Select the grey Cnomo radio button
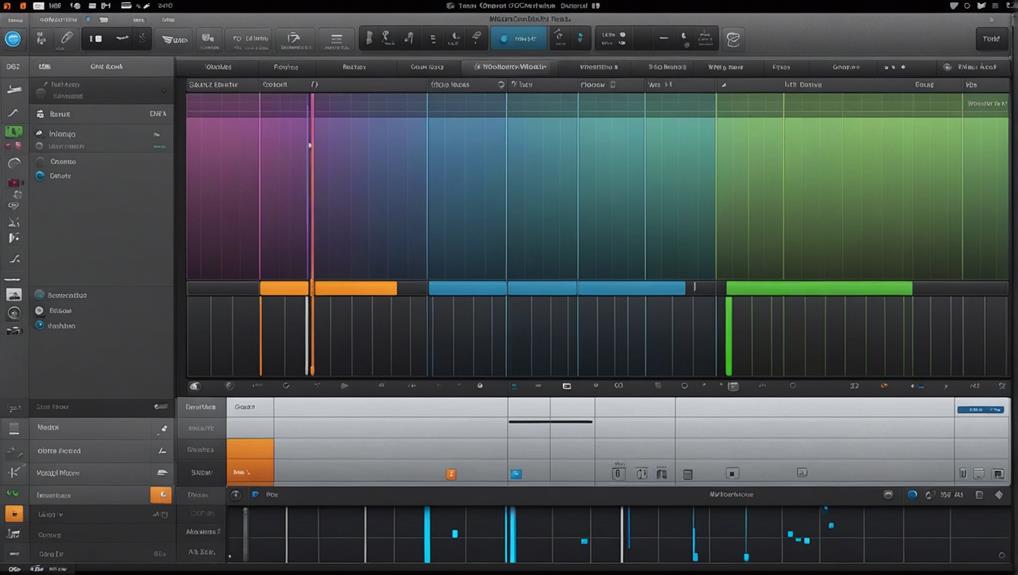This screenshot has height=575, width=1018. pyautogui.click(x=40, y=161)
